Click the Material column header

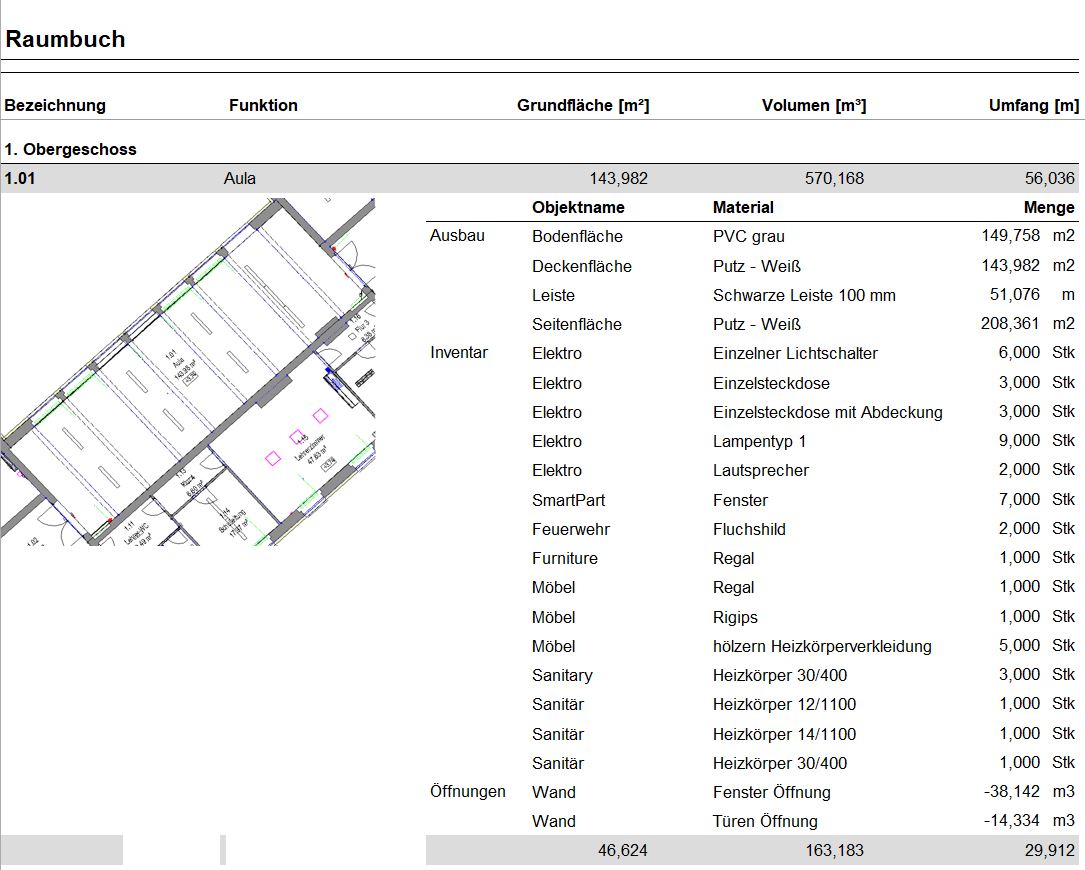click(x=743, y=207)
